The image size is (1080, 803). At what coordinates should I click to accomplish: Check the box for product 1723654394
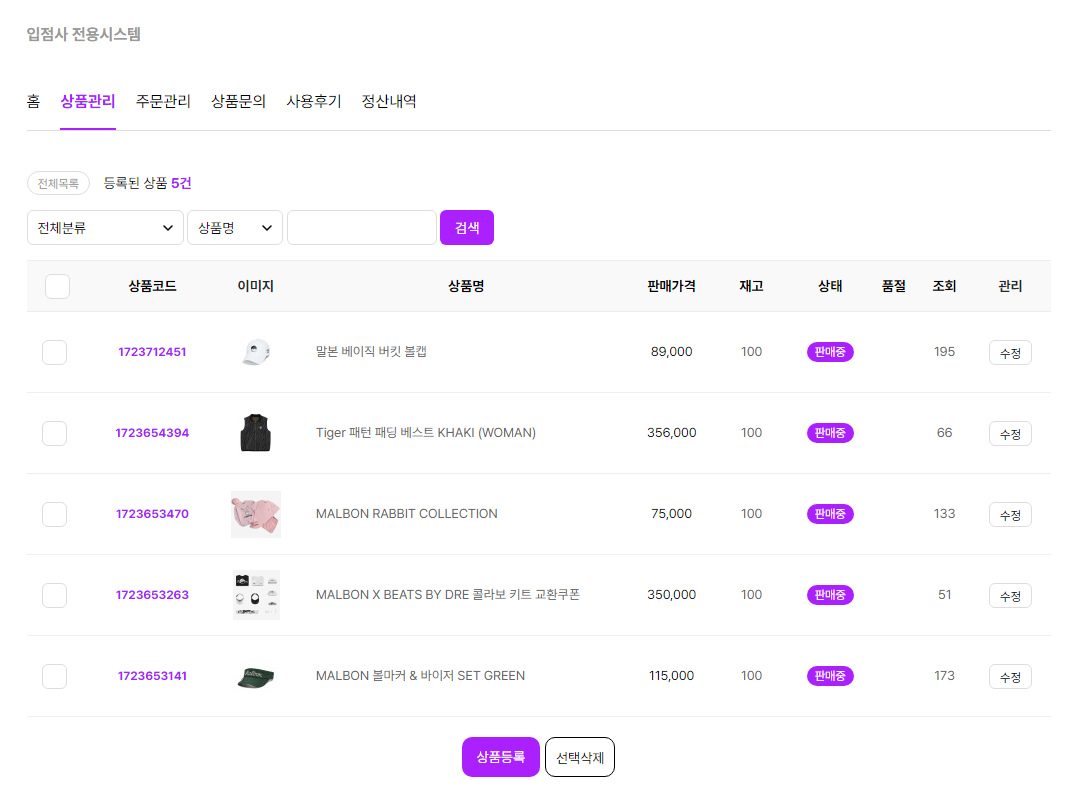(x=54, y=433)
